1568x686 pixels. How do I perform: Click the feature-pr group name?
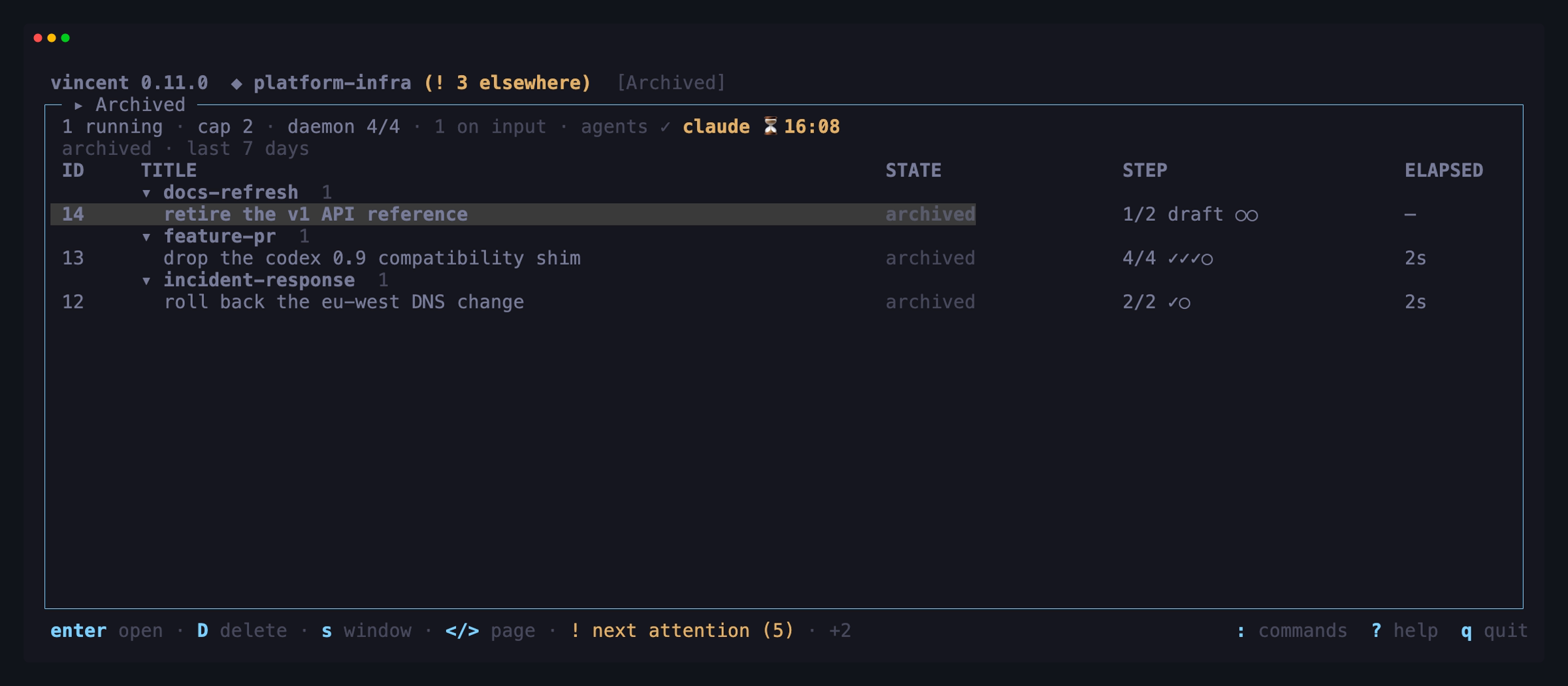point(220,236)
